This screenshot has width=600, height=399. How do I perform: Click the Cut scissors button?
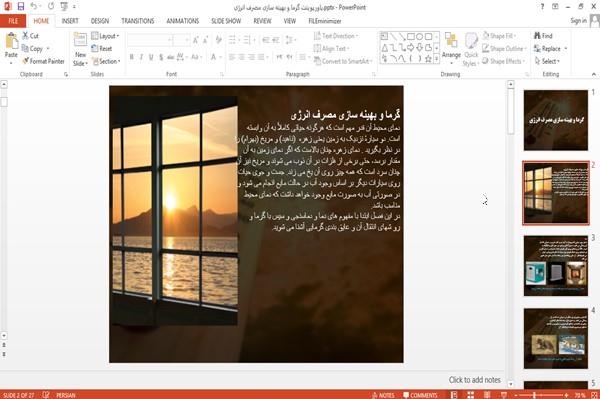point(30,36)
